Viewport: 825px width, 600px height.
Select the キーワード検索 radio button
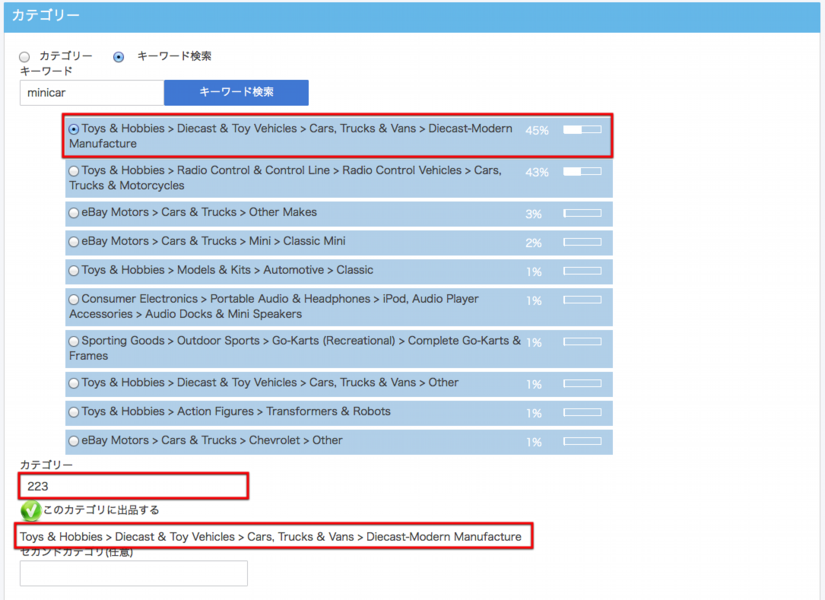[119, 56]
